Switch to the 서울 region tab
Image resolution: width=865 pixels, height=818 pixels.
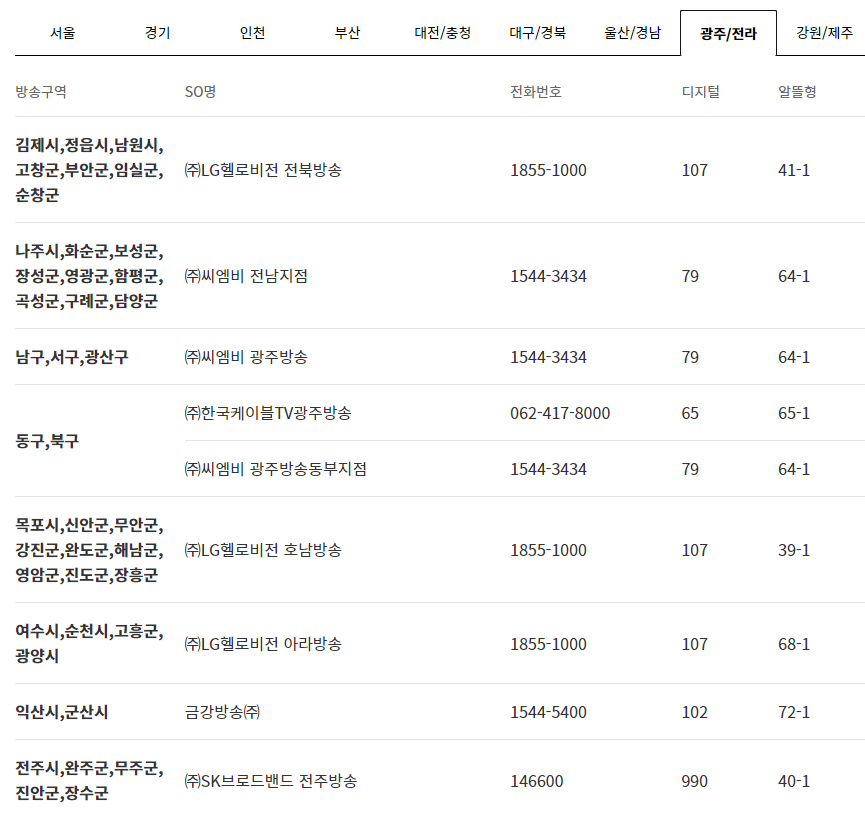pyautogui.click(x=62, y=33)
